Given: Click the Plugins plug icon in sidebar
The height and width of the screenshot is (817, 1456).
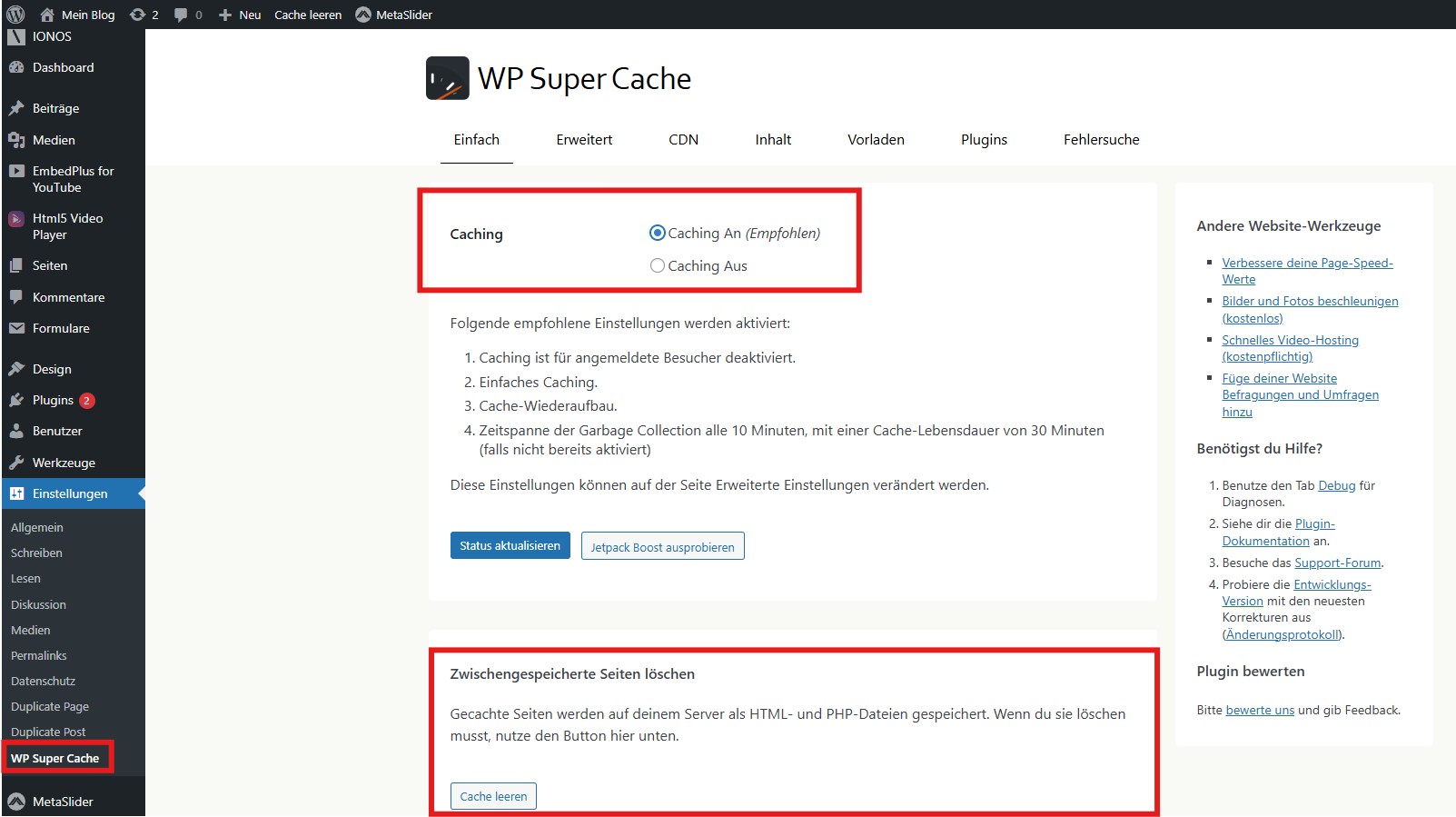Looking at the screenshot, I should coord(16,400).
